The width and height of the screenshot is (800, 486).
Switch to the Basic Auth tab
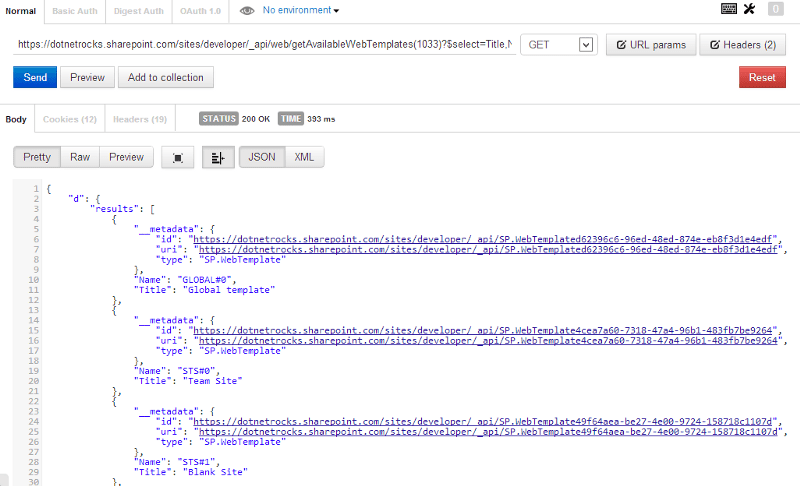click(x=76, y=11)
